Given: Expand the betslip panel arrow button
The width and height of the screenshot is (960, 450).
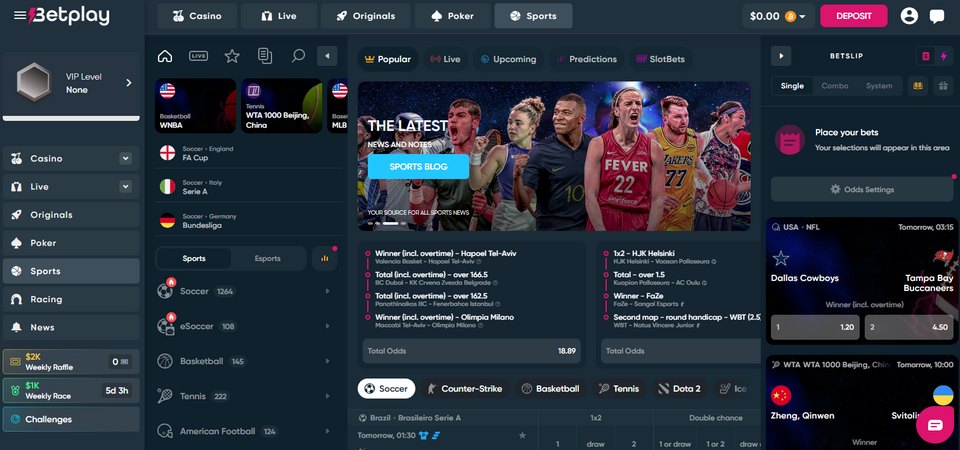Looking at the screenshot, I should click(x=781, y=56).
